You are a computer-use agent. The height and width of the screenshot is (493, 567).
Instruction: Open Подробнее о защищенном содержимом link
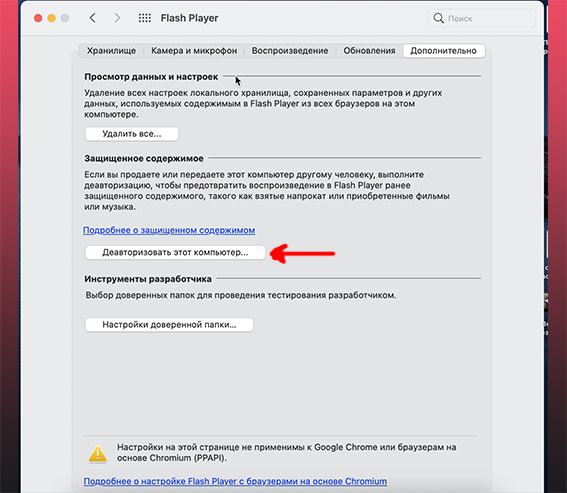coord(169,230)
